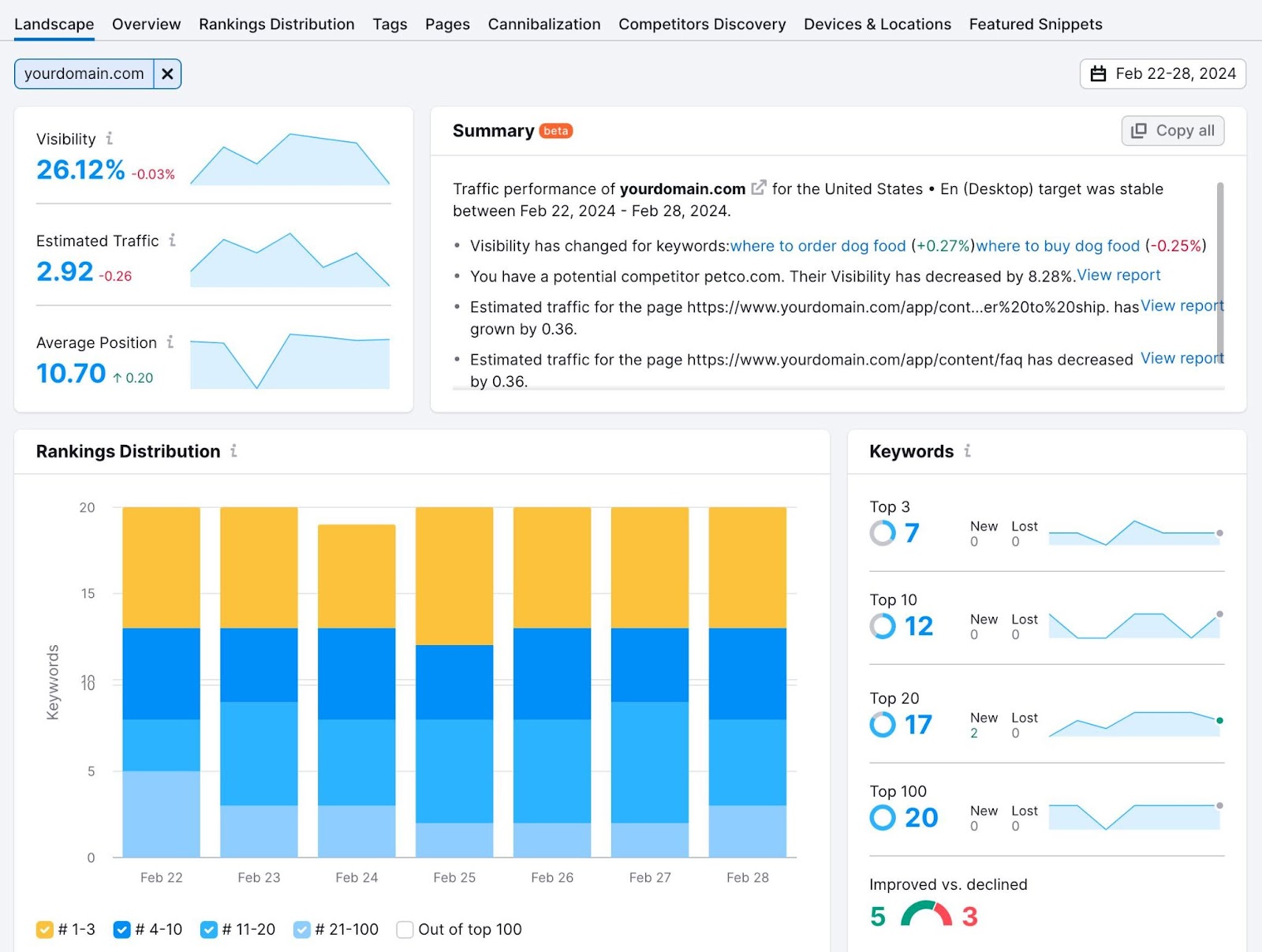Open the Keywords panel info icon
This screenshot has width=1262, height=952.
point(968,452)
